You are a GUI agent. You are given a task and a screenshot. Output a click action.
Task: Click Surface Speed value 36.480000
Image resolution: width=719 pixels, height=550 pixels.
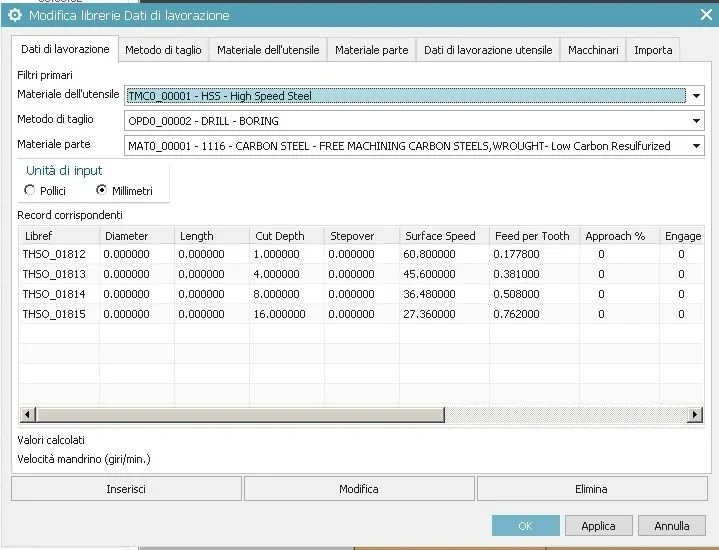[x=429, y=294]
